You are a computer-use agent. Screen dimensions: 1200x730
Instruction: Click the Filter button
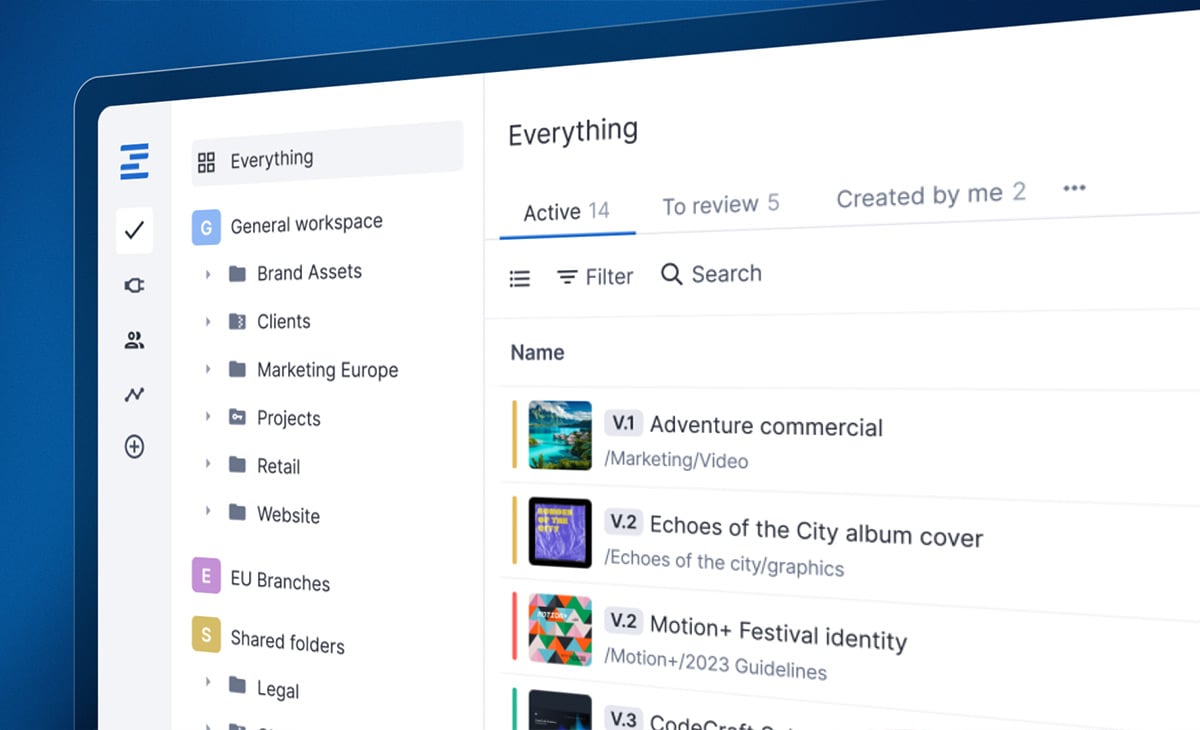[x=595, y=277]
